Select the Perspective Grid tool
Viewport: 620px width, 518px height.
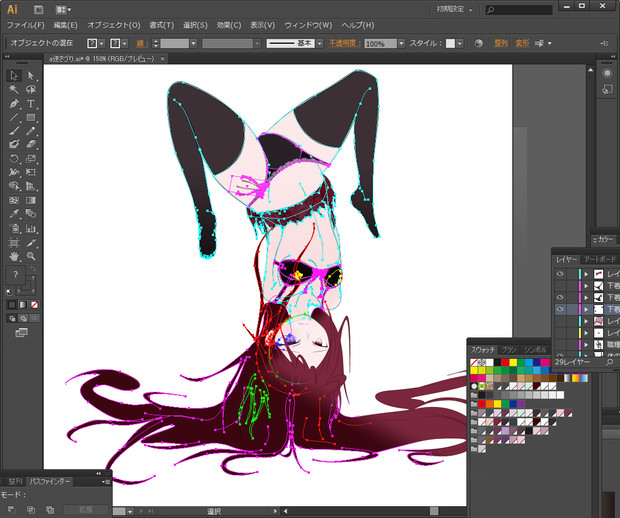[x=31, y=186]
